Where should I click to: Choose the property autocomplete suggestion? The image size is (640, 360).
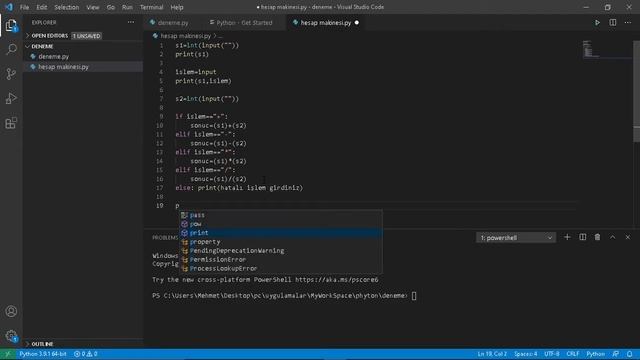click(x=281, y=242)
